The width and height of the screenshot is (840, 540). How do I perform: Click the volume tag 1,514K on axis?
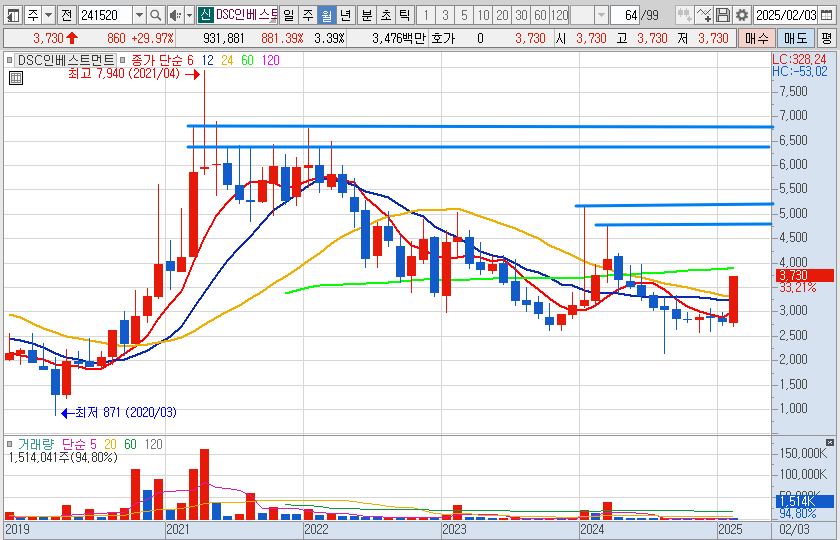(x=804, y=502)
